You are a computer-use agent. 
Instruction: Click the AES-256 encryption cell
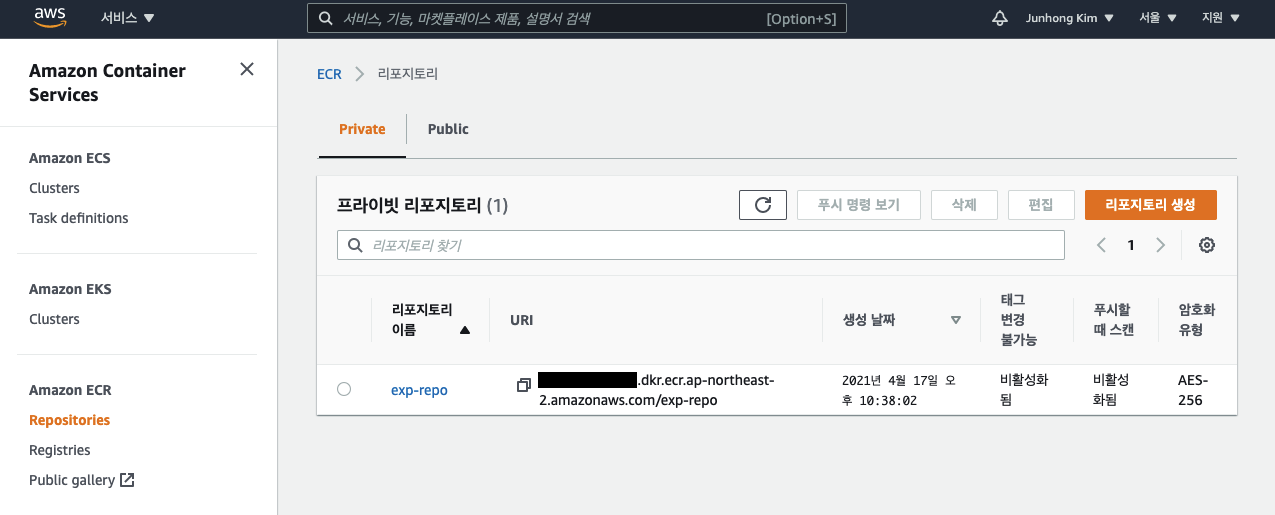click(1194, 390)
